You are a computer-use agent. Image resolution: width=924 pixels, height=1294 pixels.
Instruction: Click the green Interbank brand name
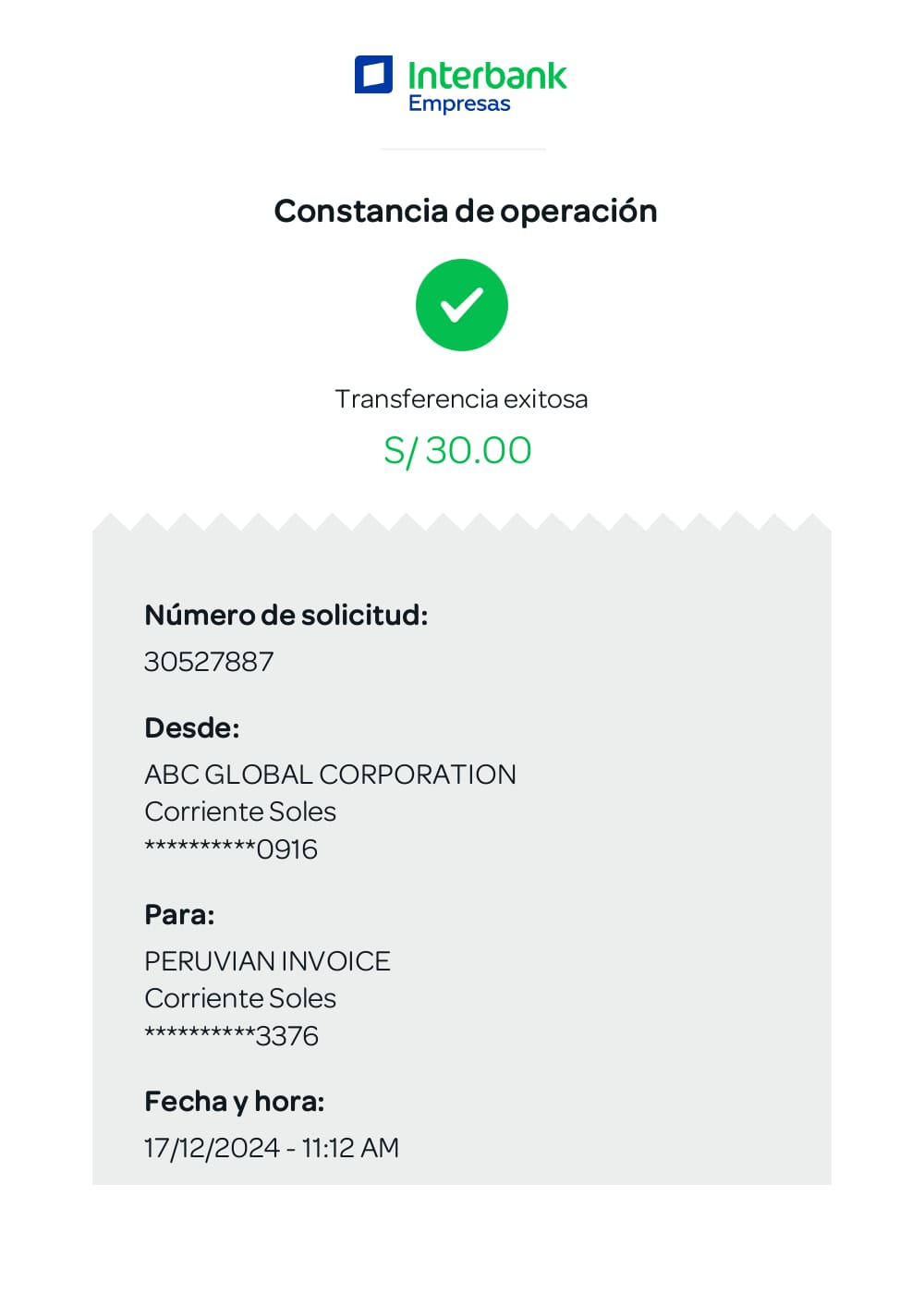click(x=487, y=75)
